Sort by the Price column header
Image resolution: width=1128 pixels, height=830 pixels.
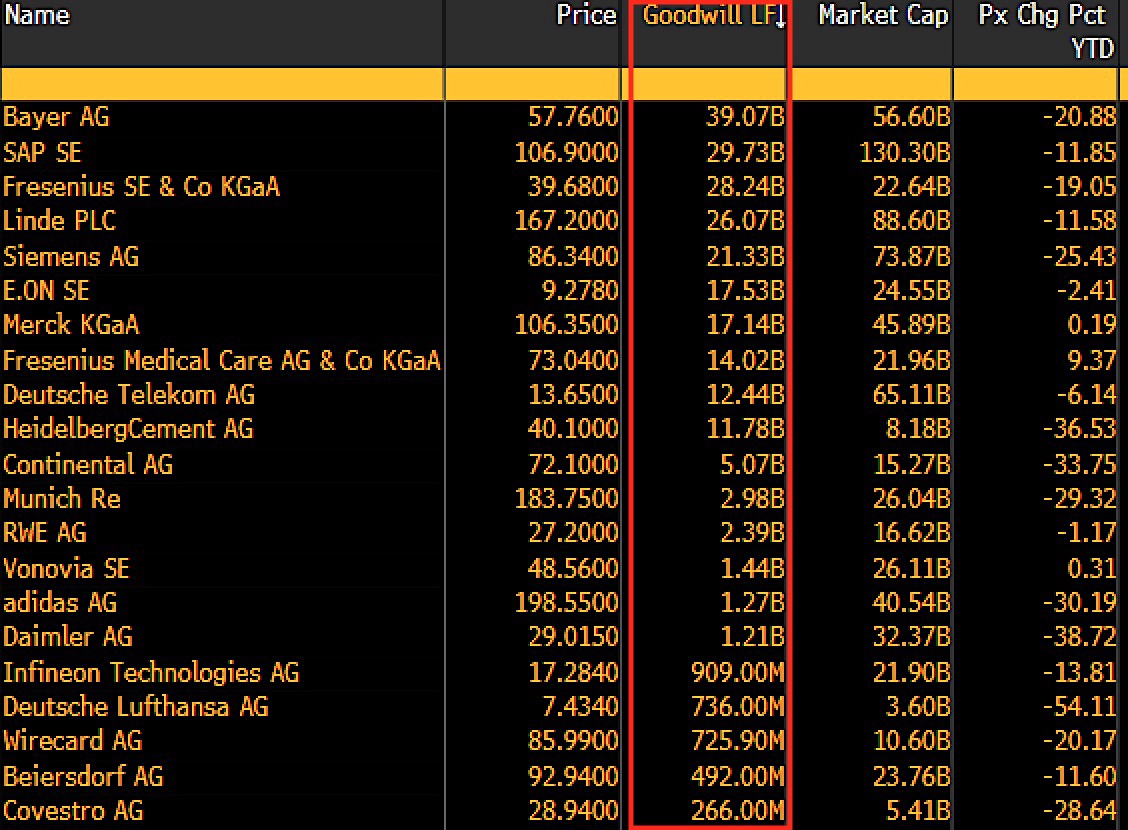[586, 15]
